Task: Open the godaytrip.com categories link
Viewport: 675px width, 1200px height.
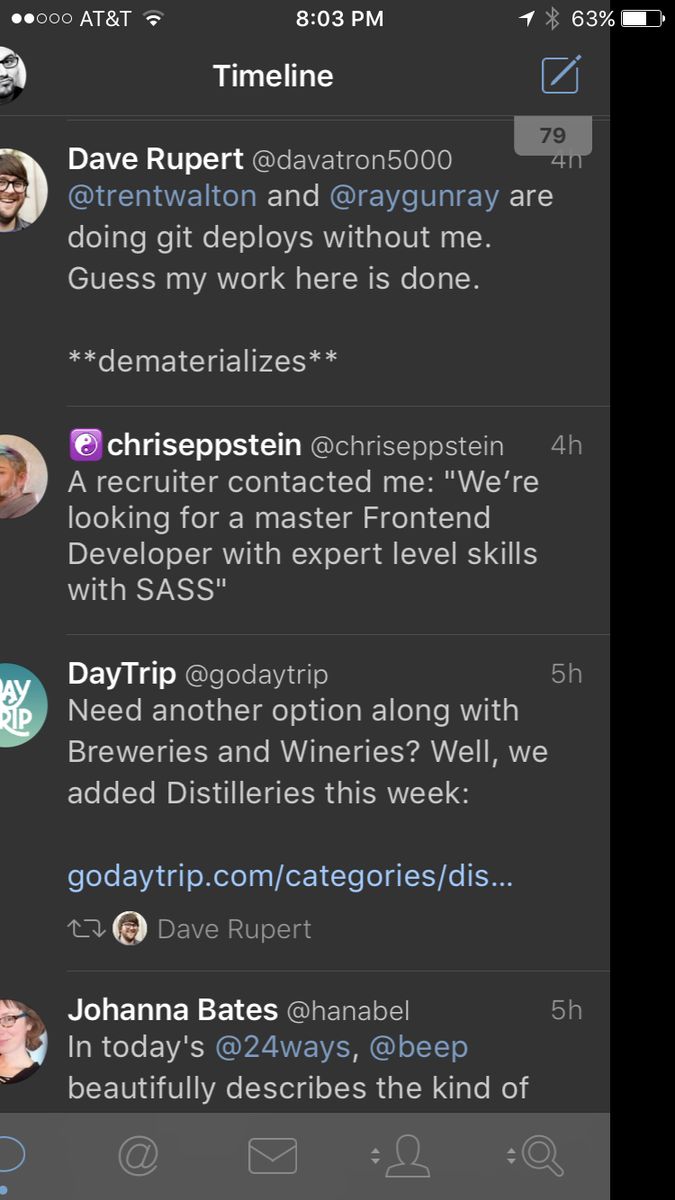Action: [x=290, y=877]
